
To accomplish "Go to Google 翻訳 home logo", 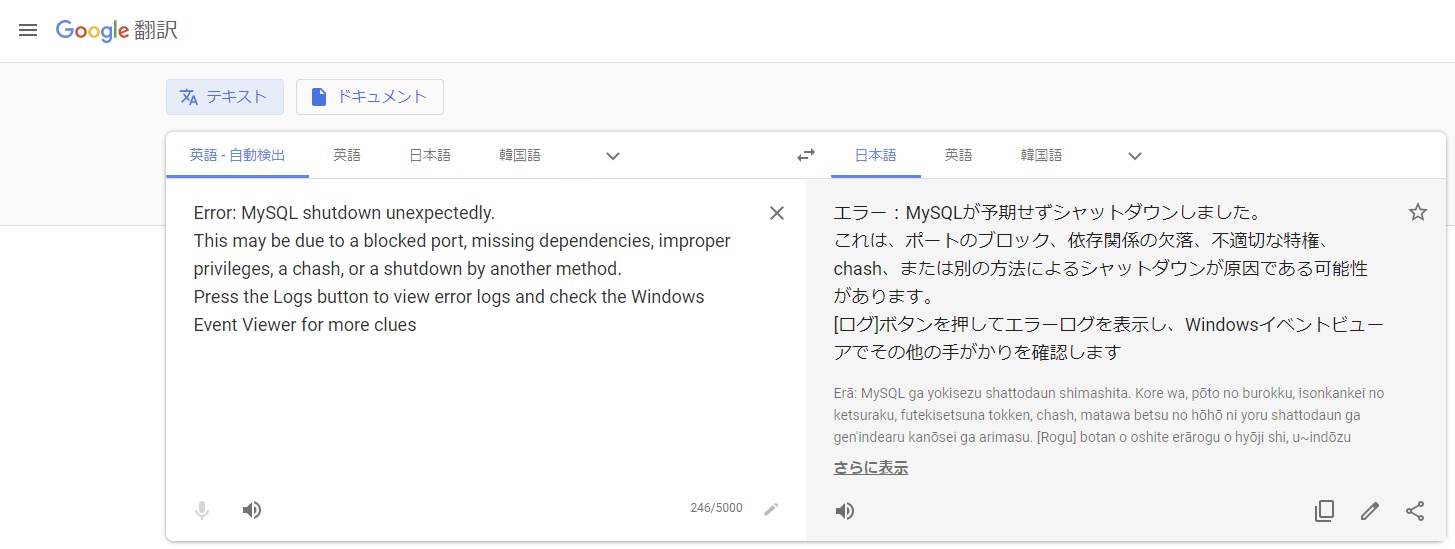I will 117,30.
